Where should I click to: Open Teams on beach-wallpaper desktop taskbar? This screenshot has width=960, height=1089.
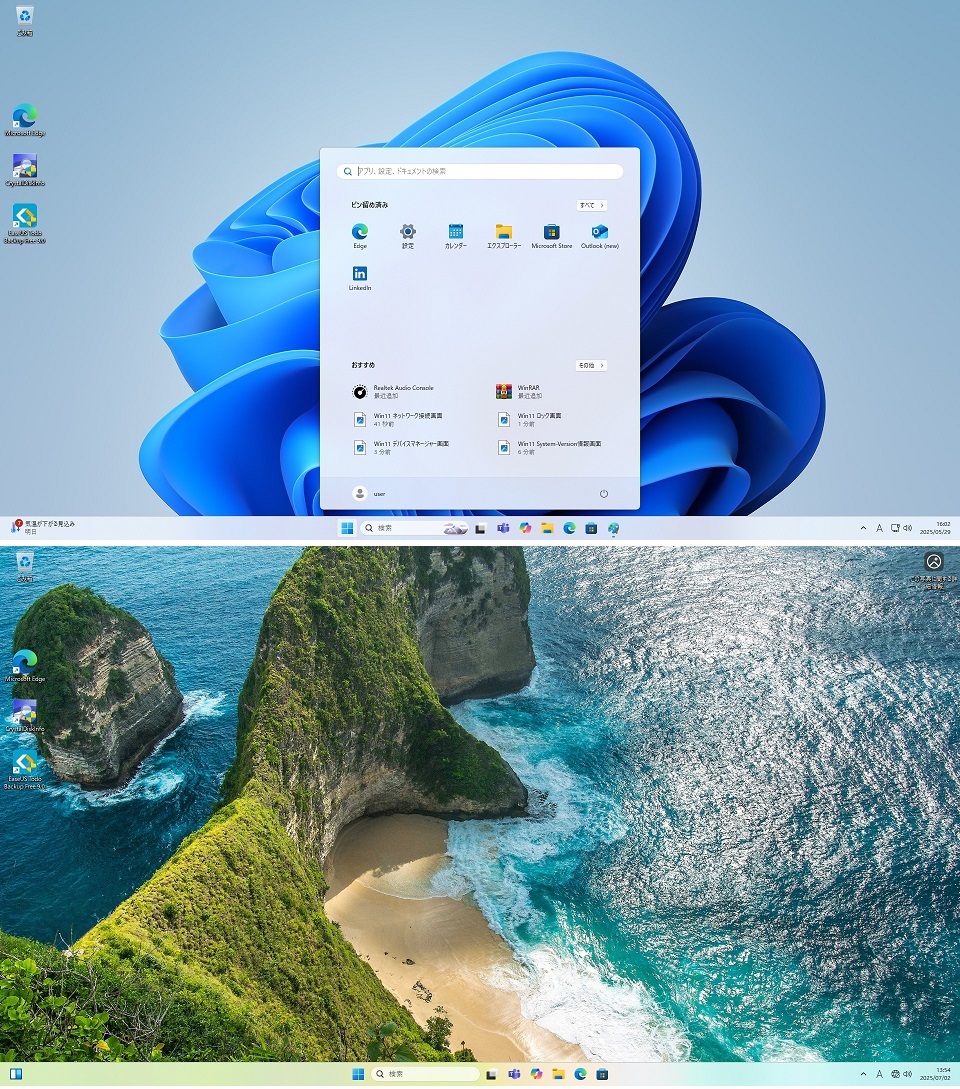pos(514,1074)
